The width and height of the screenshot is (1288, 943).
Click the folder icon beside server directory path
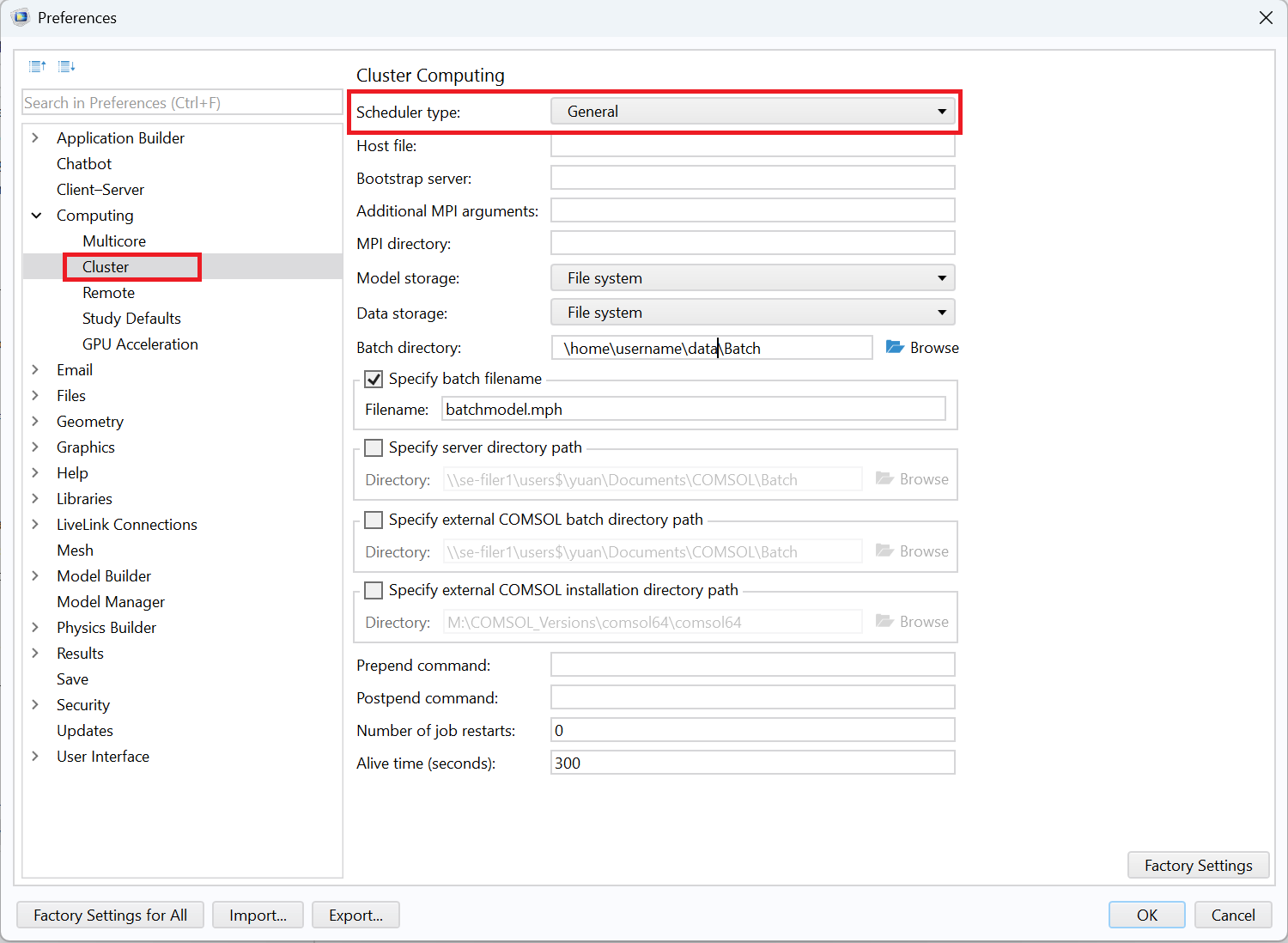[x=884, y=478]
